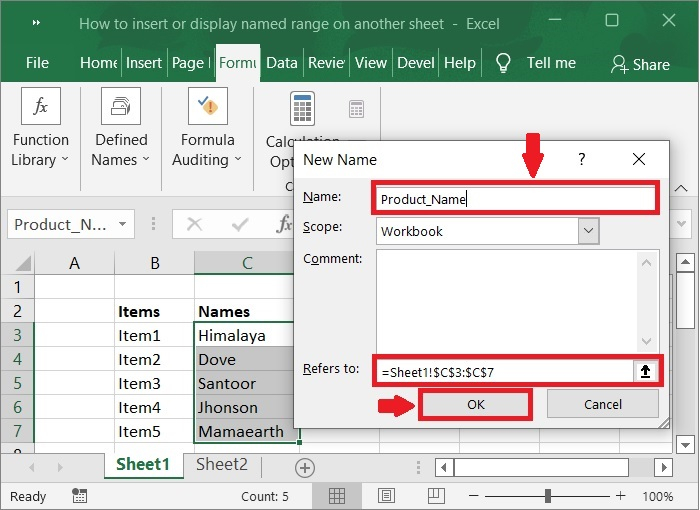700x510 pixels.
Task: Open the Function Library group
Action: [x=40, y=129]
